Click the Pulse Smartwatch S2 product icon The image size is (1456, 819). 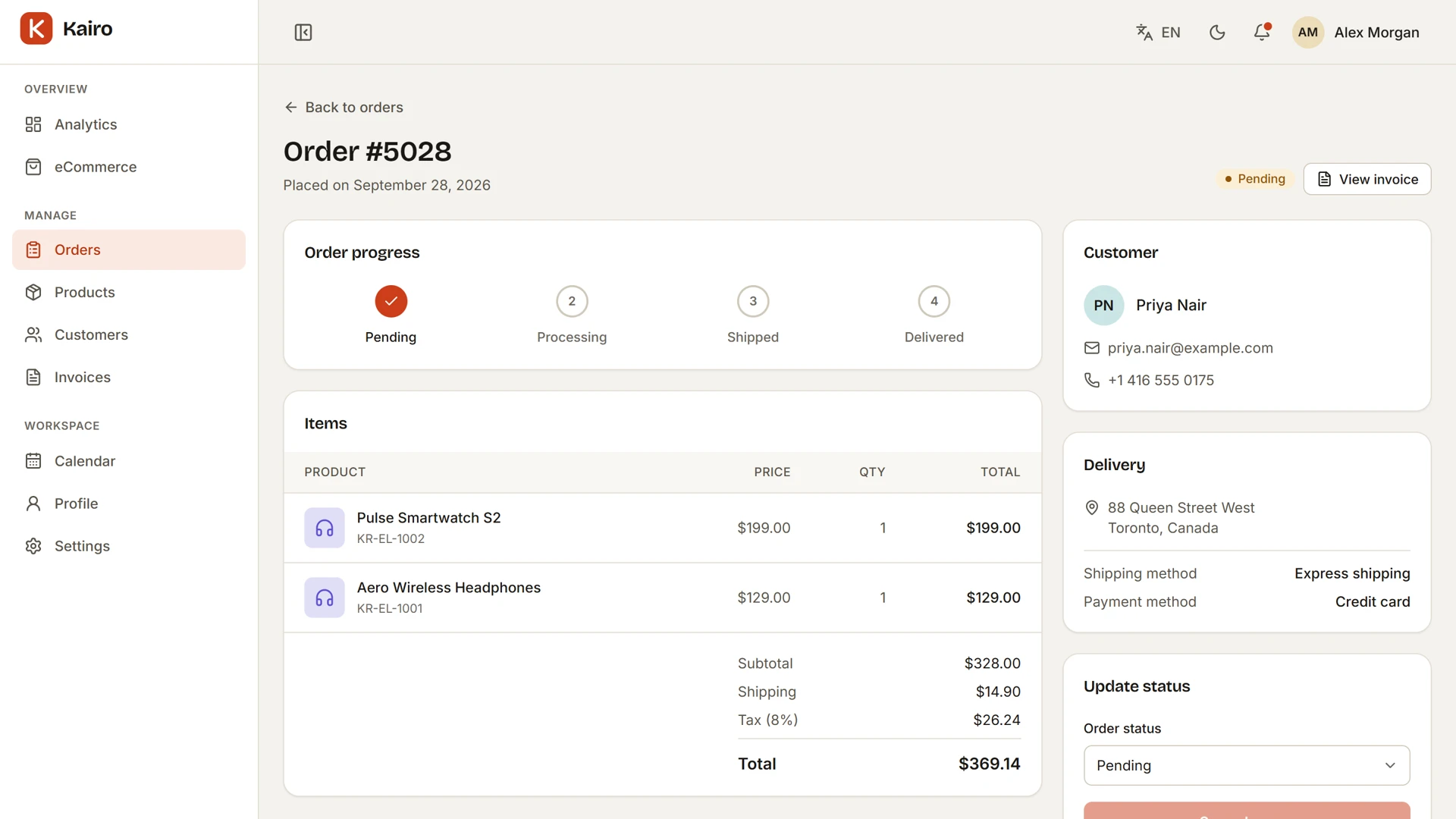click(x=325, y=528)
